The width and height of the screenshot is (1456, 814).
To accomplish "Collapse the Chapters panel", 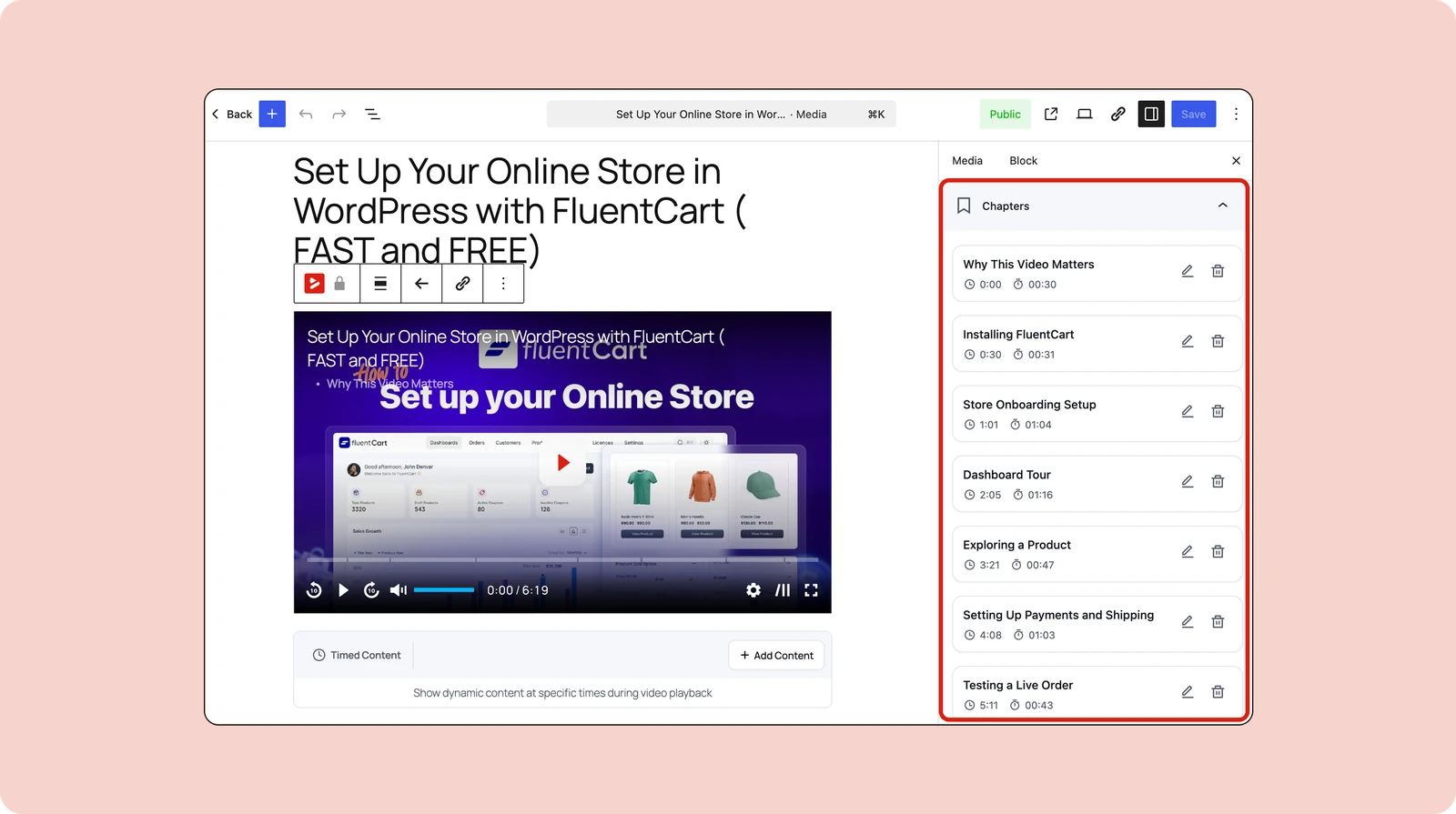I will pos(1222,206).
